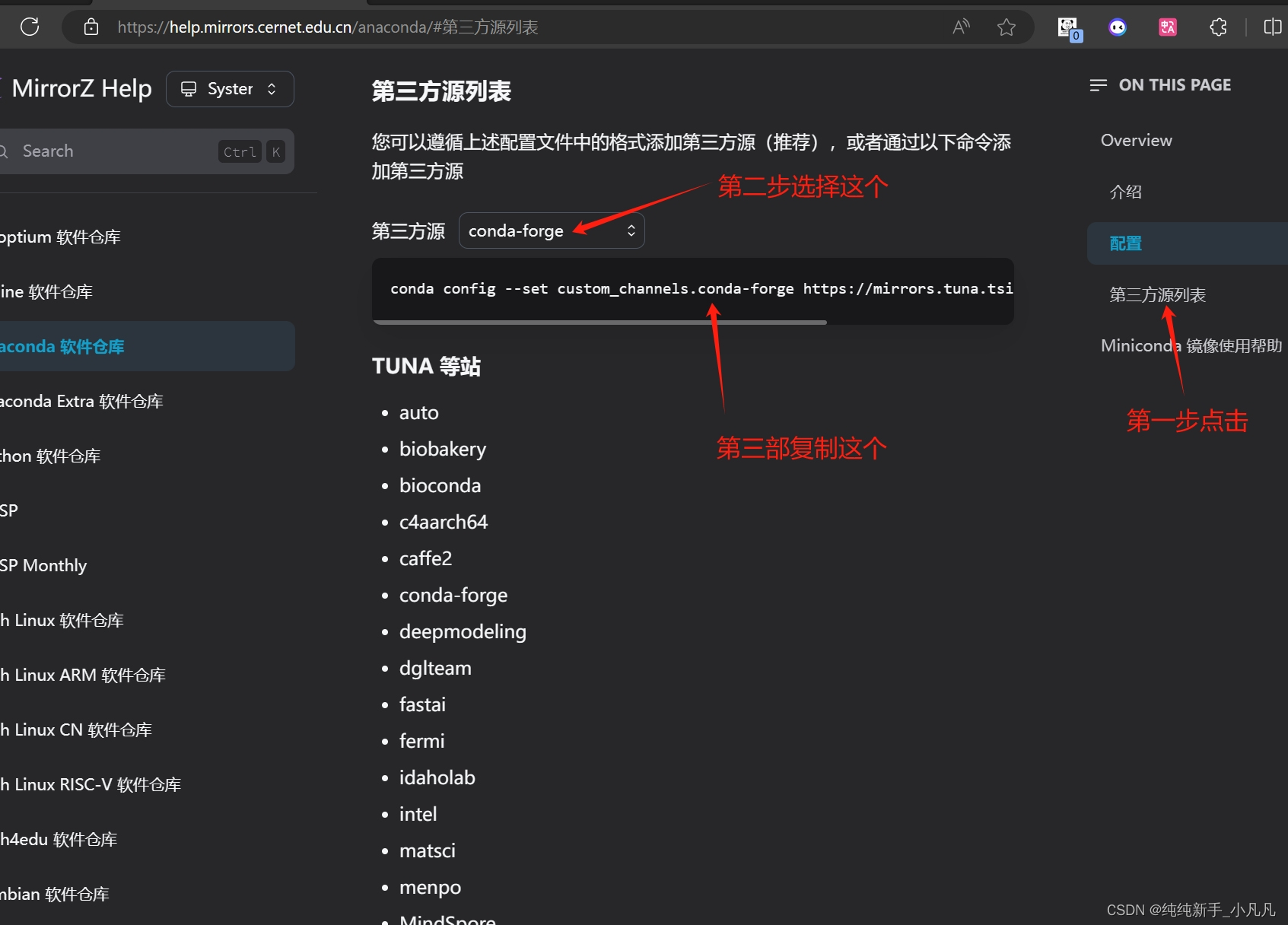1288x925 pixels.
Task: Open the ON THIS PAGE list icon
Action: coord(1098,85)
